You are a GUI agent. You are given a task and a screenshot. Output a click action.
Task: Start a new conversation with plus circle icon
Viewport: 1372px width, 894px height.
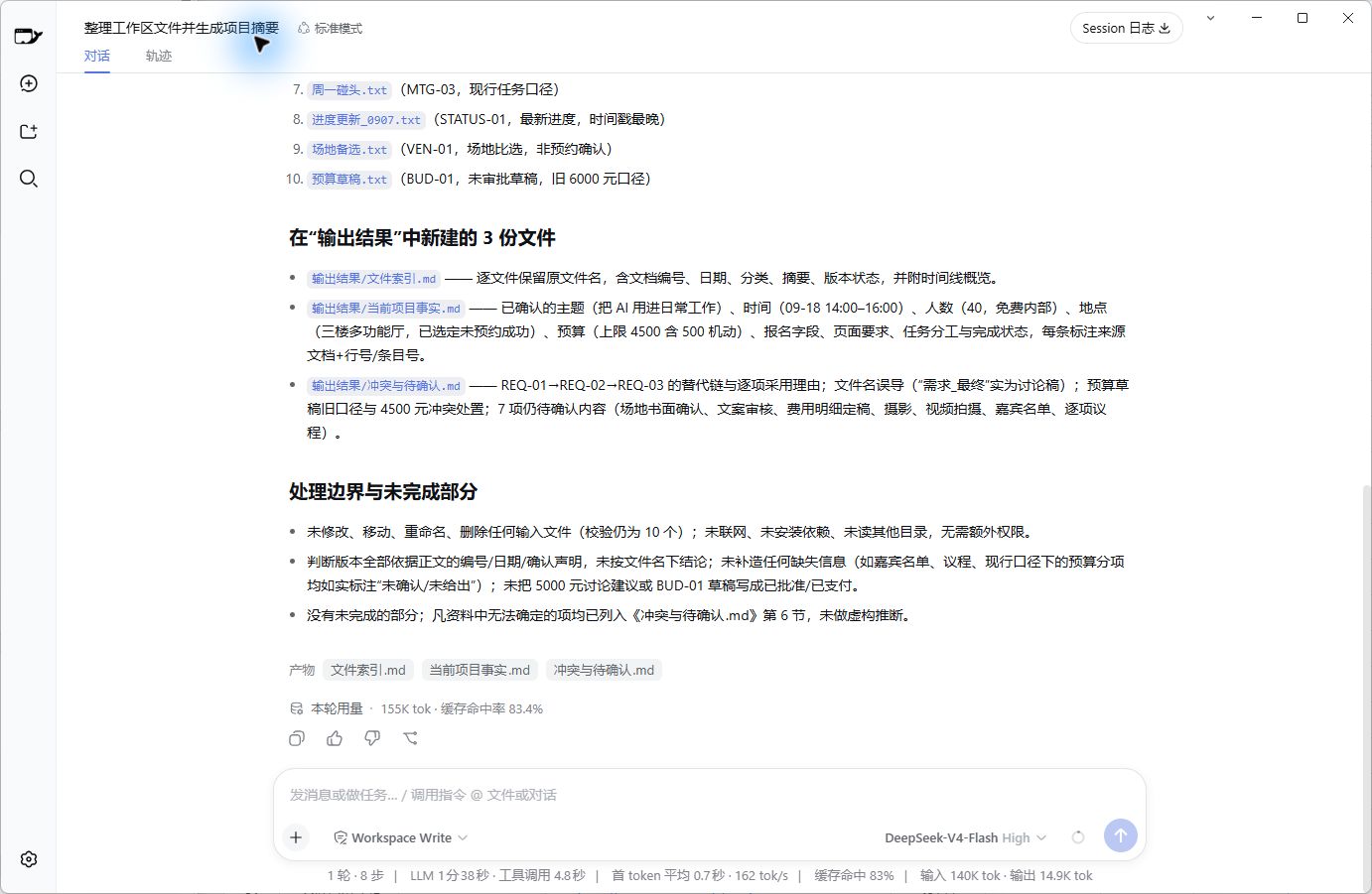pyautogui.click(x=29, y=83)
